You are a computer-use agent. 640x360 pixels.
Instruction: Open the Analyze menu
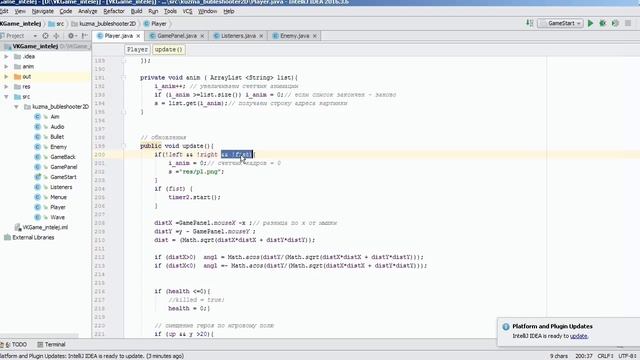pos(87,11)
